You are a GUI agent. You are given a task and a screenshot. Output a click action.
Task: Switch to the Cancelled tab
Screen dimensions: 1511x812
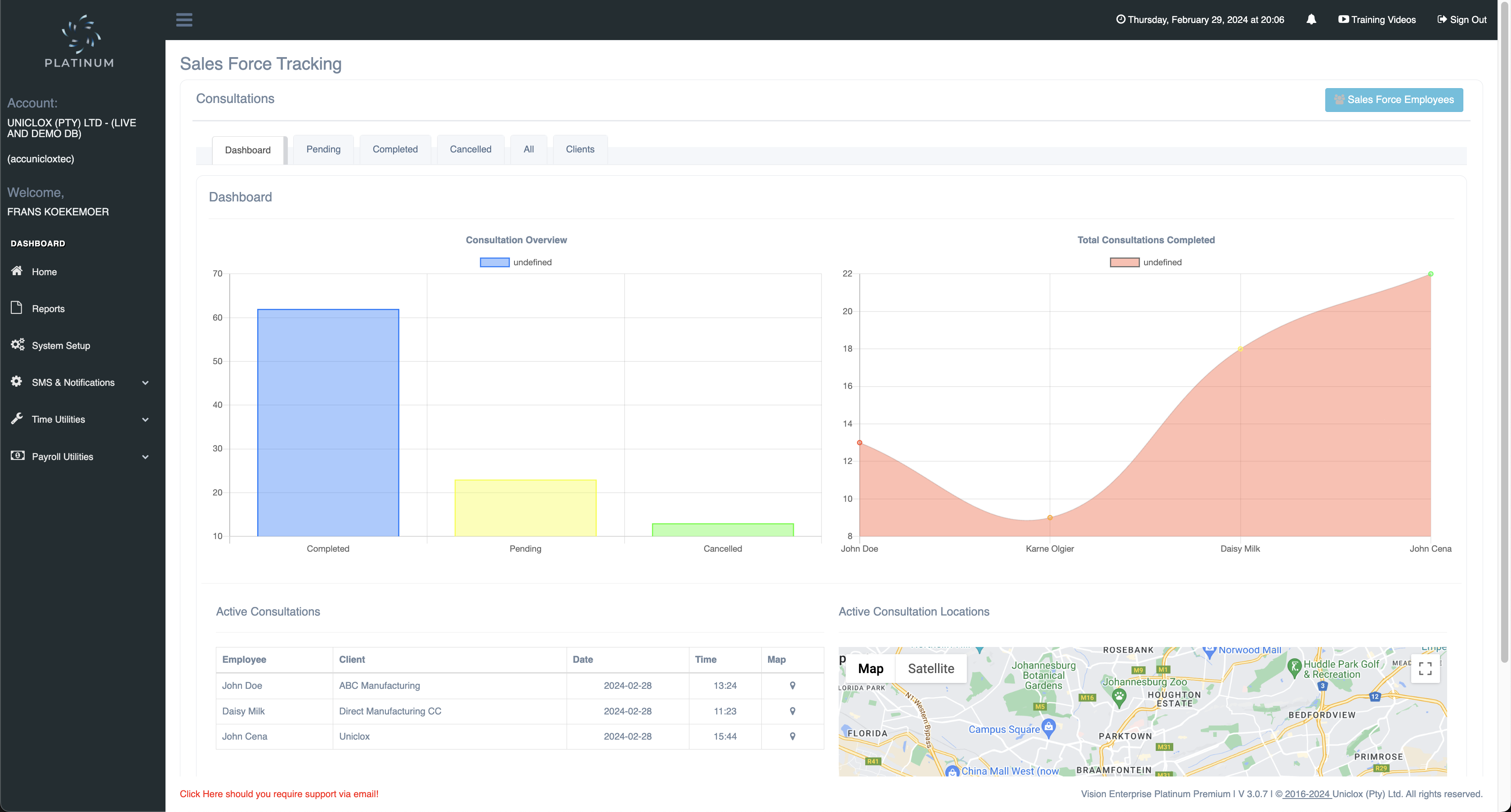click(x=470, y=150)
